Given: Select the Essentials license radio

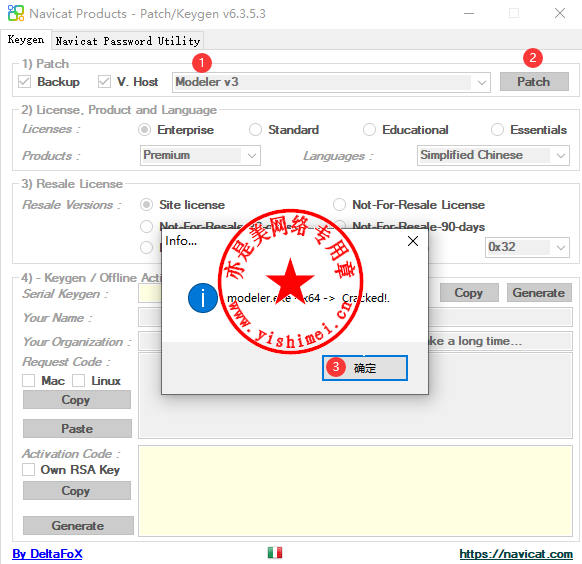Looking at the screenshot, I should (x=497, y=130).
